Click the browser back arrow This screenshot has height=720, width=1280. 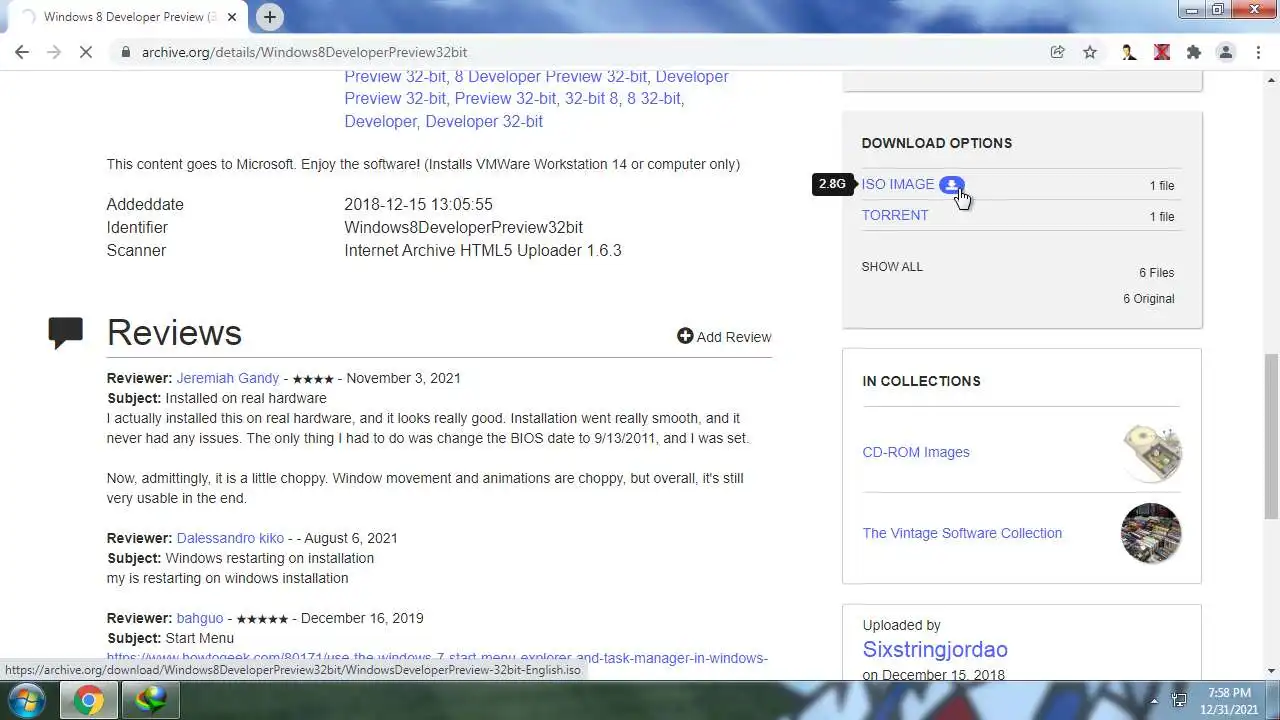(22, 52)
